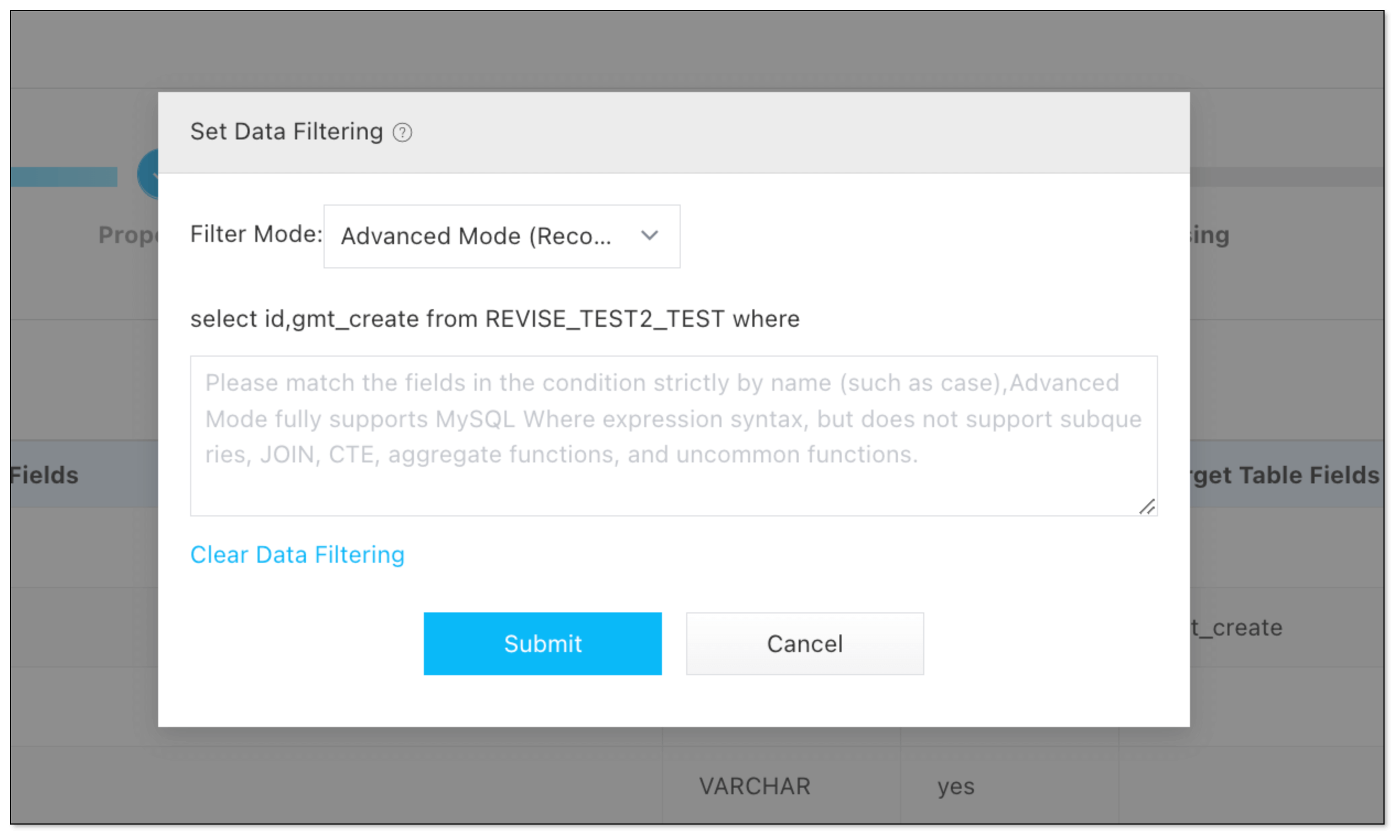Select the step label starting with "Prop"

coord(128,235)
